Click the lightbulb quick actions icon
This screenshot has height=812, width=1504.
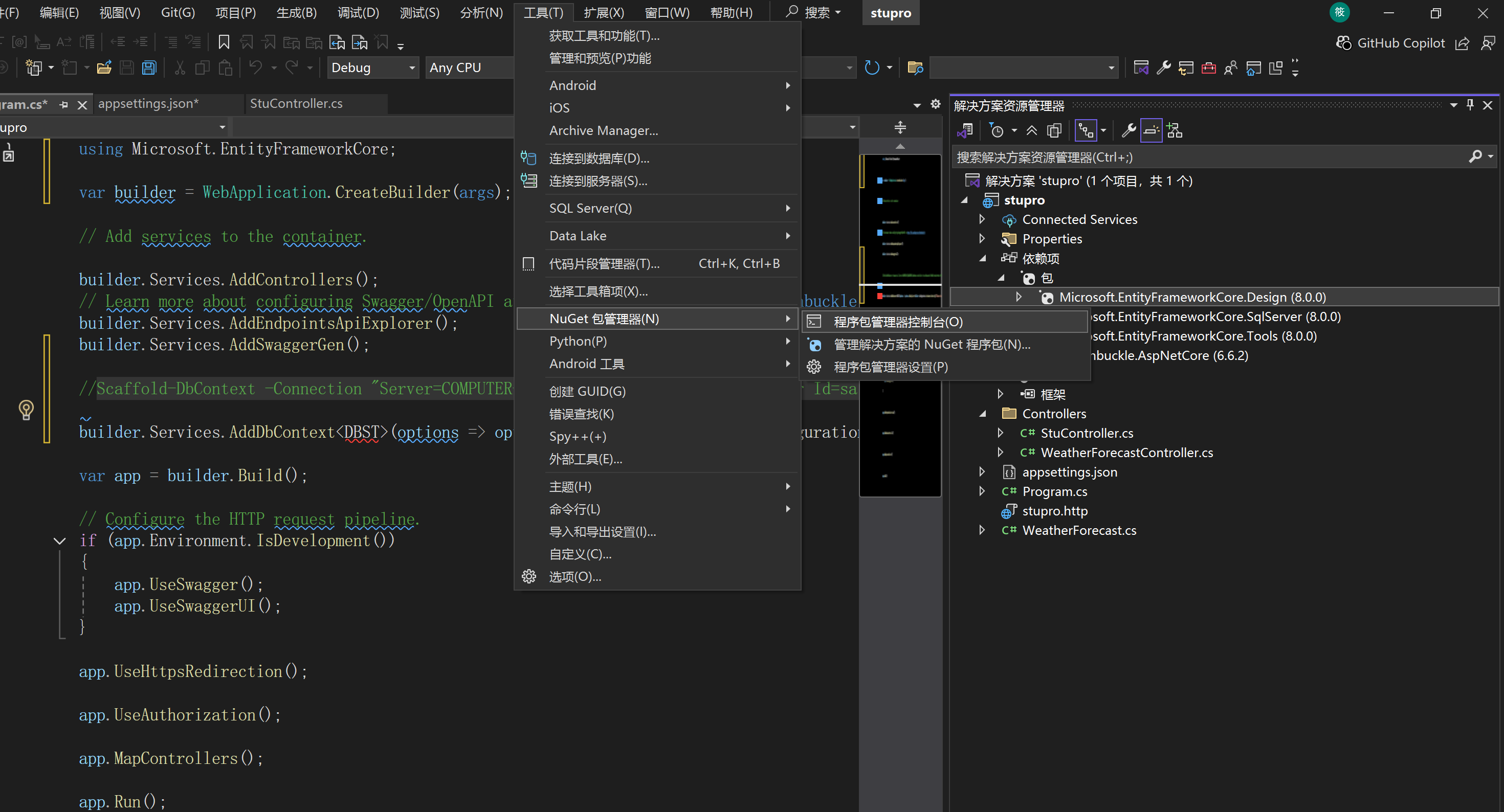click(26, 409)
